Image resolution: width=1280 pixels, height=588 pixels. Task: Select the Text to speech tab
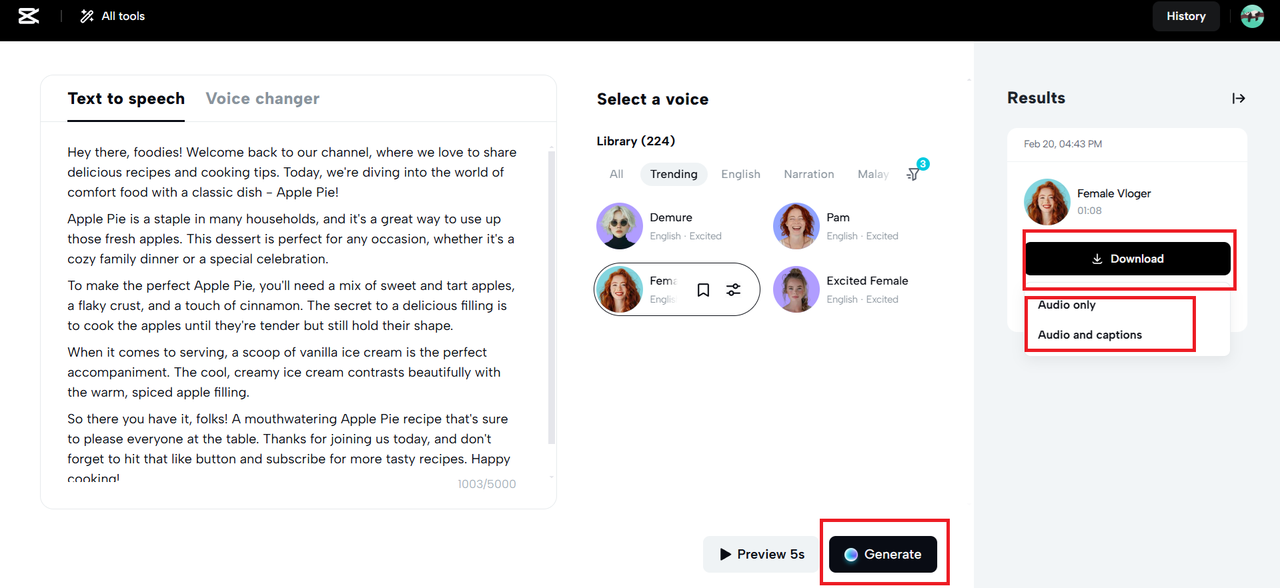(126, 98)
